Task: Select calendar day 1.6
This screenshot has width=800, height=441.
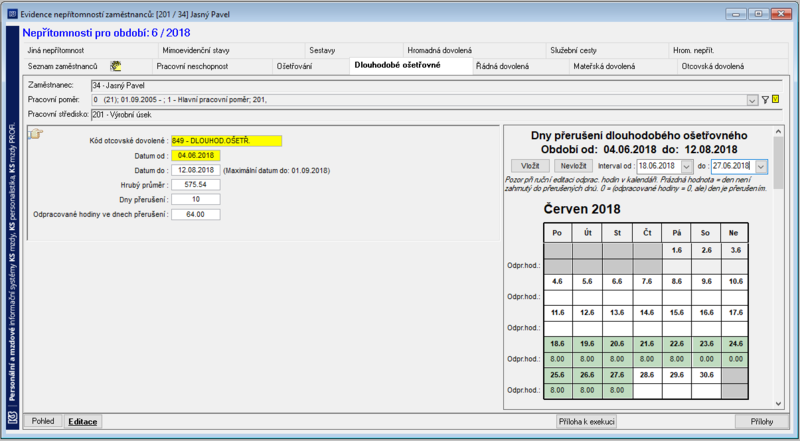Action: click(677, 251)
